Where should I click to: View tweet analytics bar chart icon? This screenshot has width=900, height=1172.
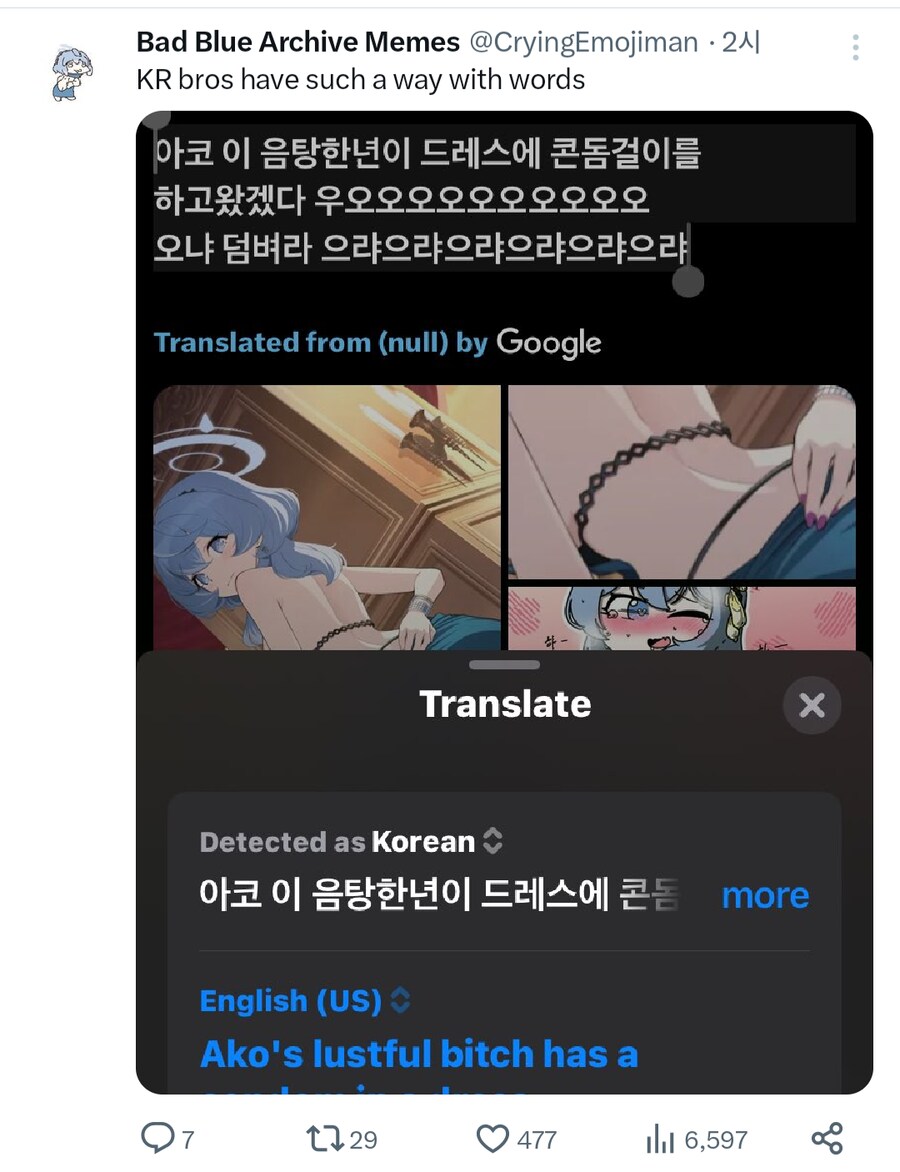pyautogui.click(x=660, y=1139)
